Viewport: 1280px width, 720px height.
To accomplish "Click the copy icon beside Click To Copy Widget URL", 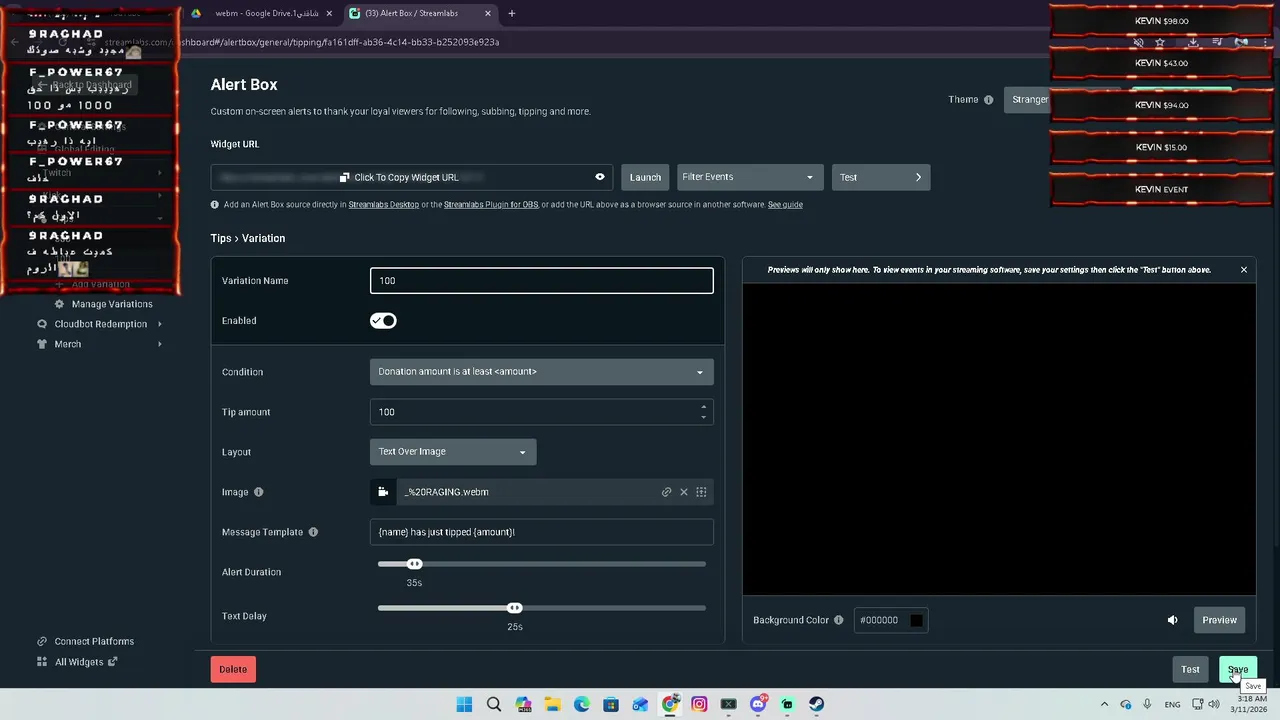I will [x=344, y=177].
